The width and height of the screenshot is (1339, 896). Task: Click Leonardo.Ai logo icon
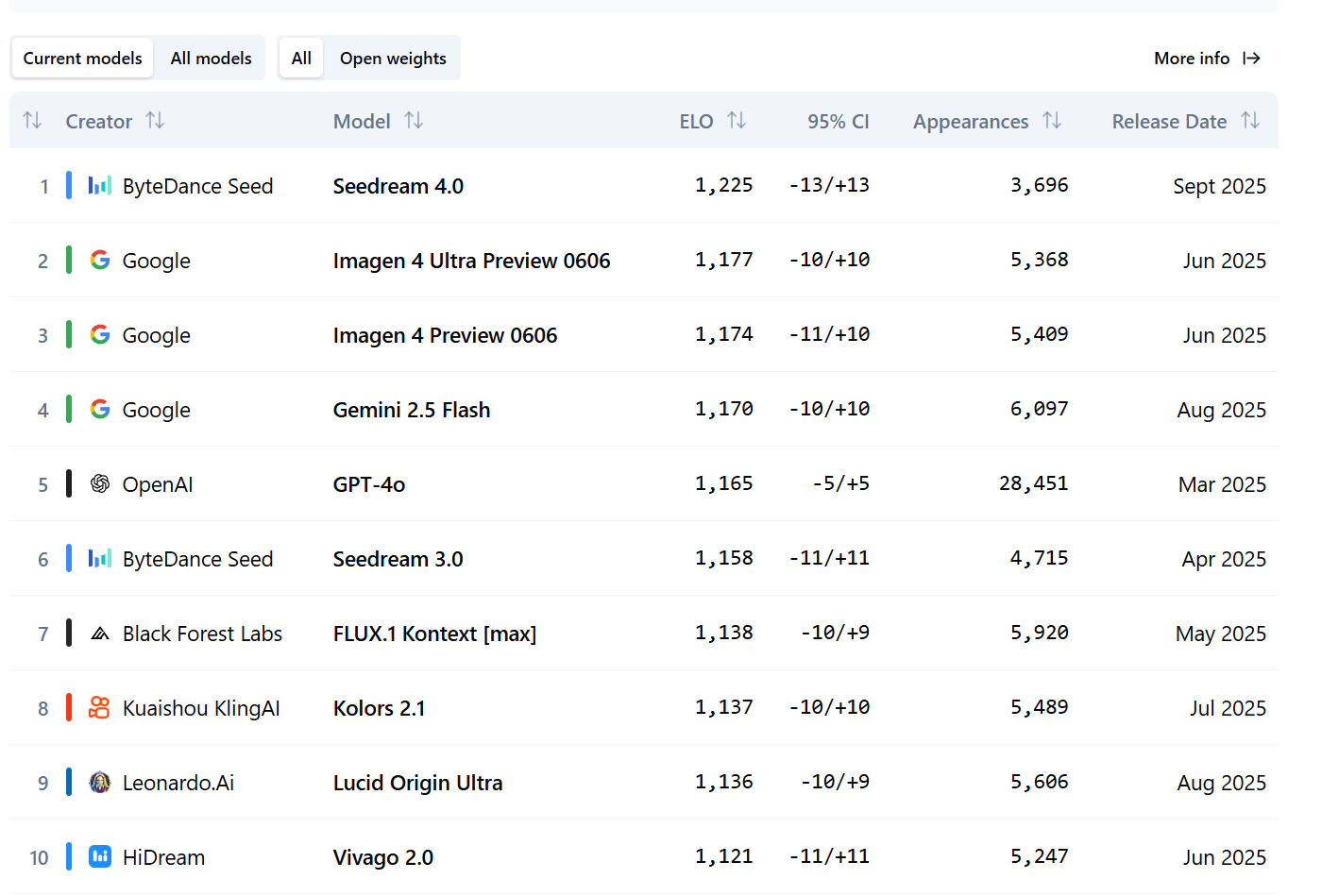coord(100,782)
